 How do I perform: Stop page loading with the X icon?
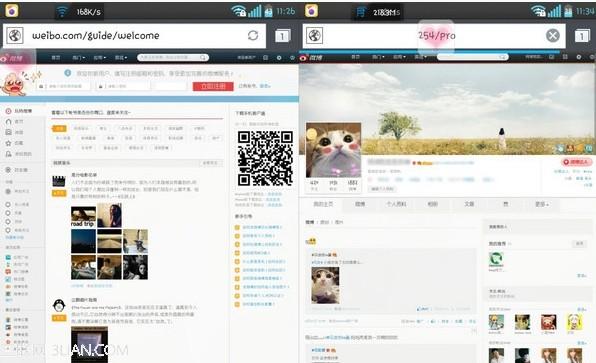pyautogui.click(x=553, y=36)
